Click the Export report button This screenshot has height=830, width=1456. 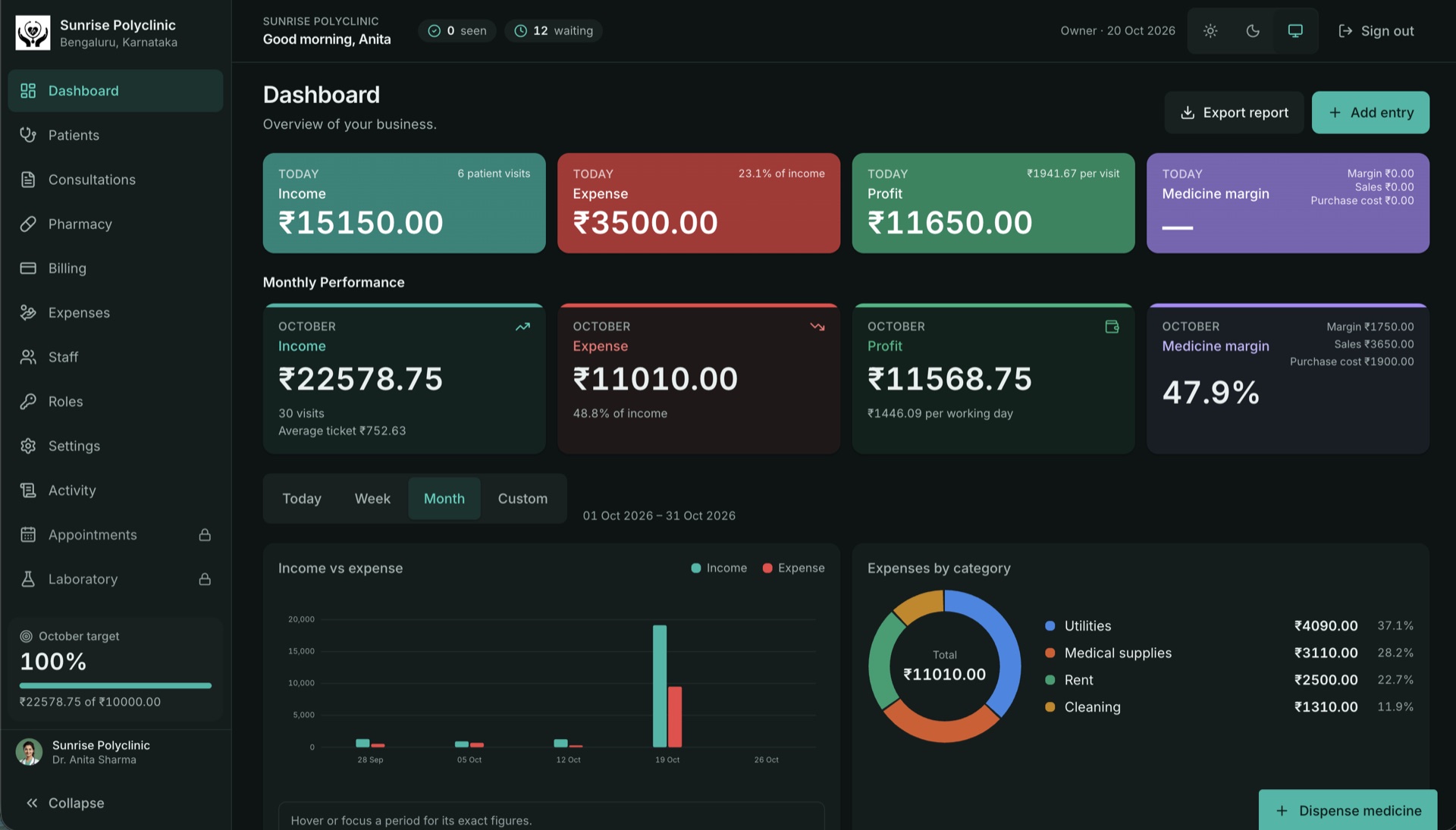1234,112
